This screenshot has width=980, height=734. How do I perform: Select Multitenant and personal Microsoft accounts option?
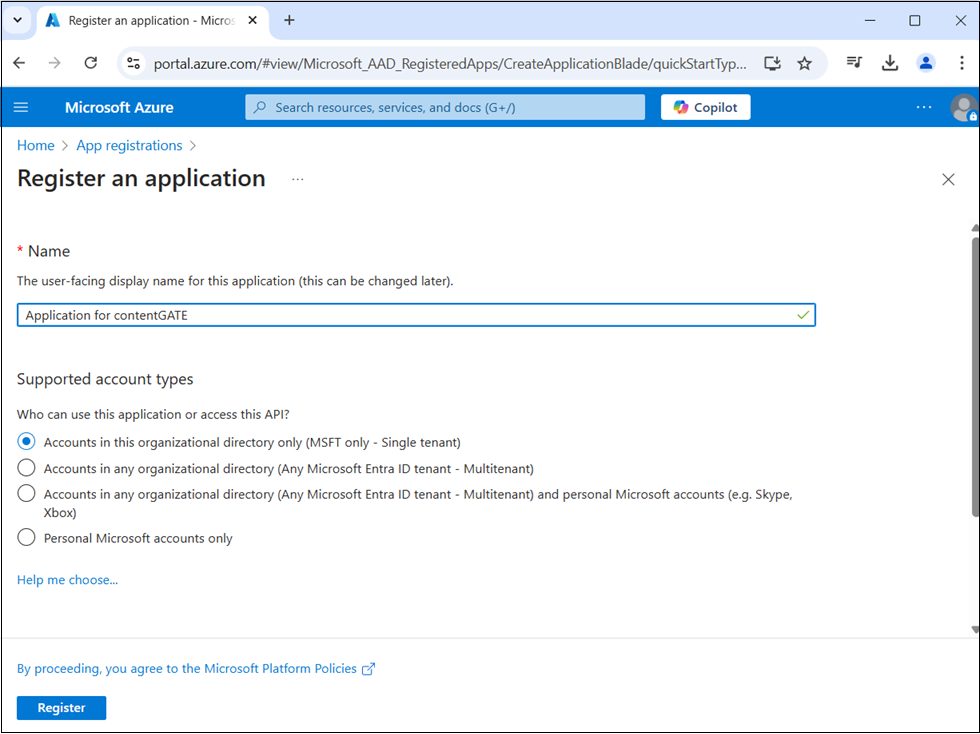click(x=27, y=494)
